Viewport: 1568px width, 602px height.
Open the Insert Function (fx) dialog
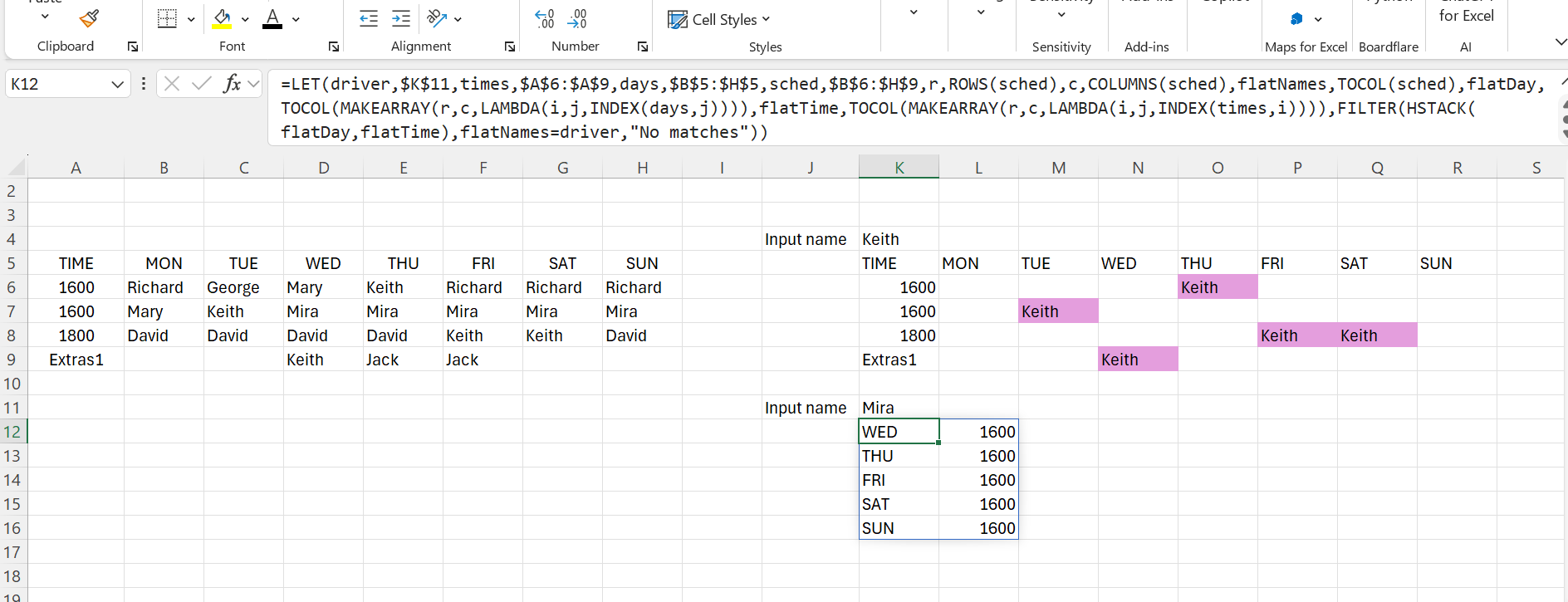pos(233,83)
